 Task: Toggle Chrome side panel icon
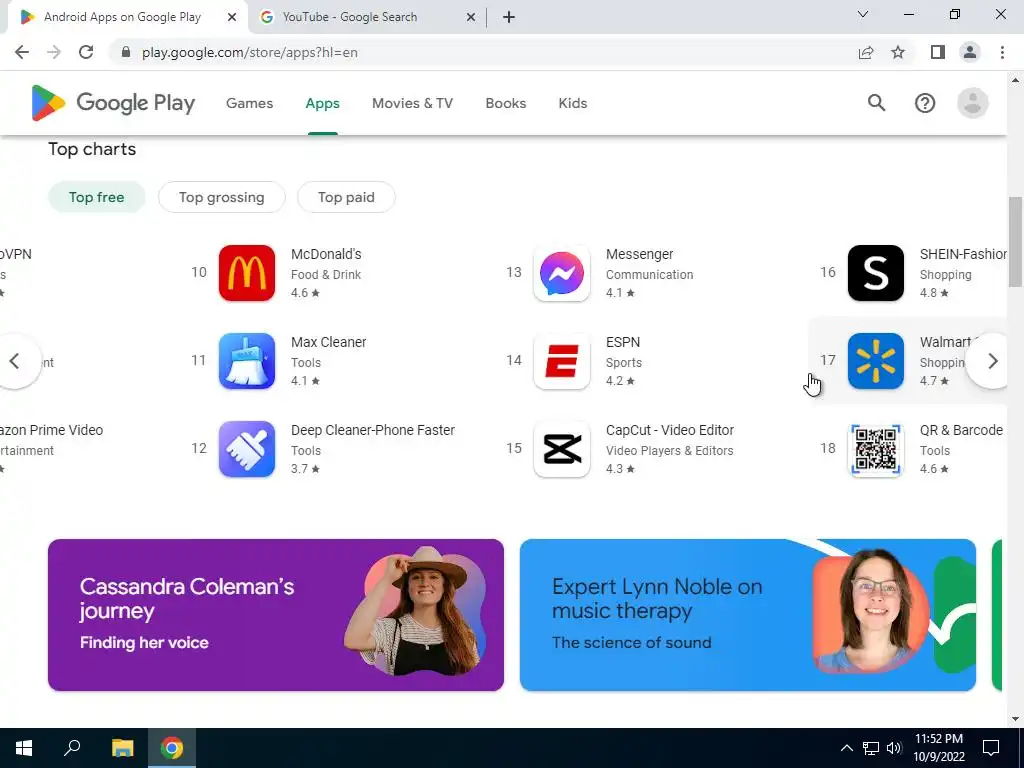tap(938, 52)
